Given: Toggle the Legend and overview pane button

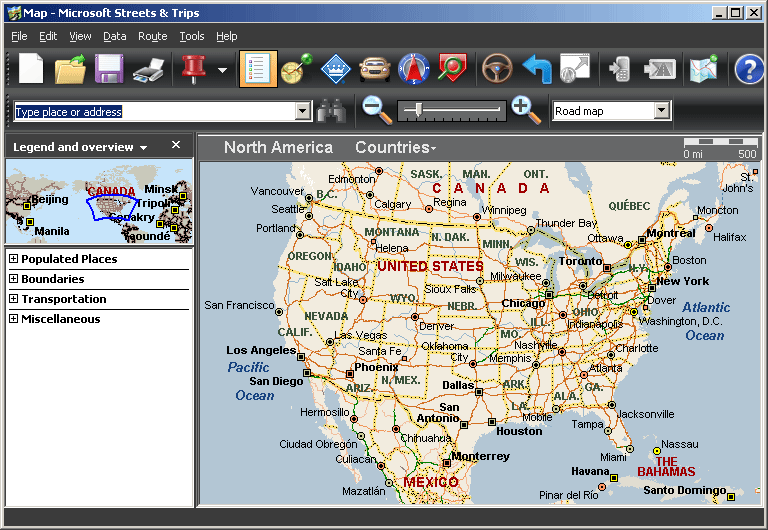Looking at the screenshot, I should pos(258,69).
